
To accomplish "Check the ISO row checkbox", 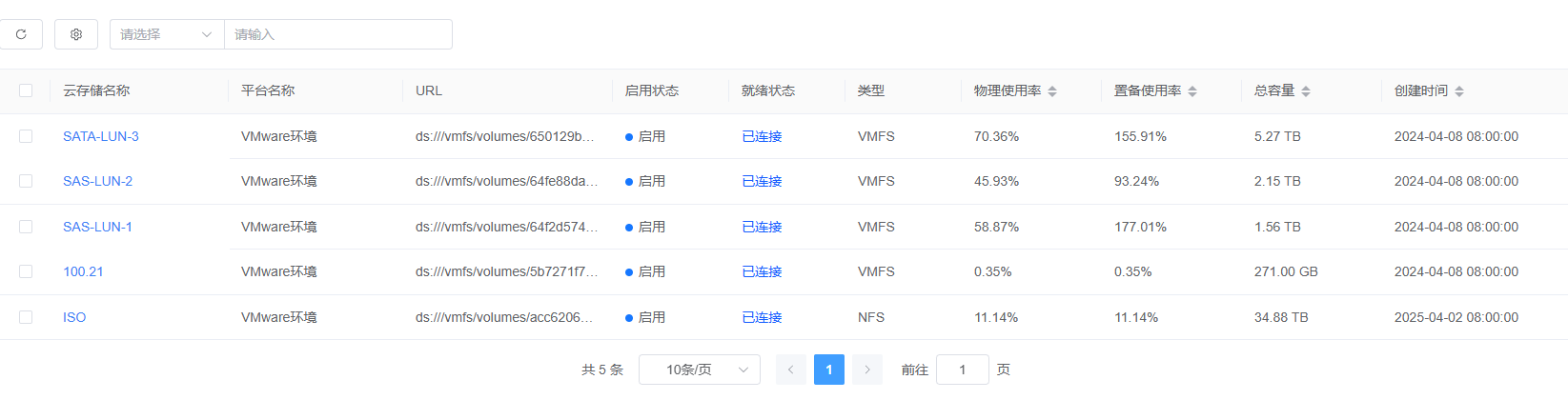I will (26, 317).
